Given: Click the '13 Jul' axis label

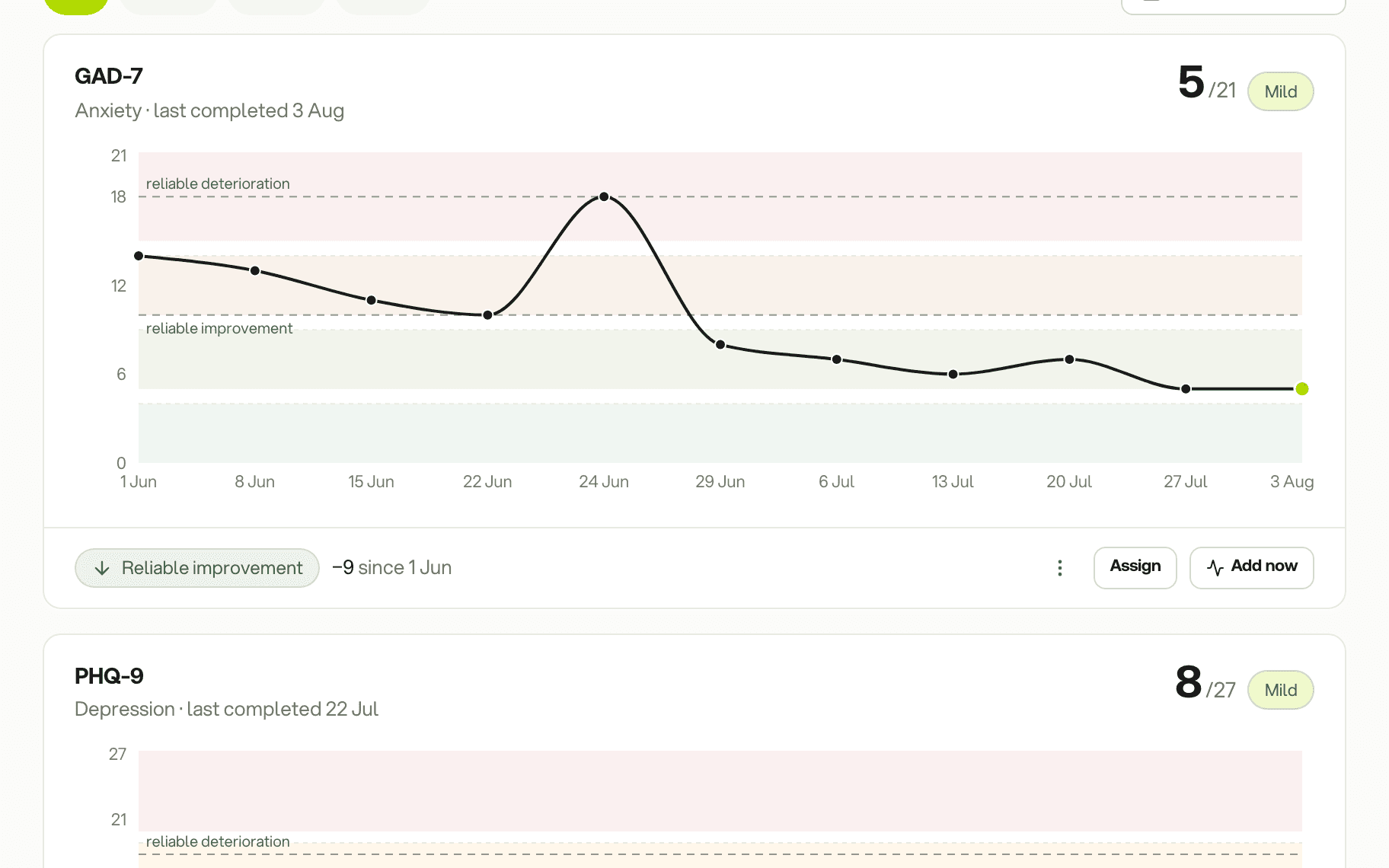Looking at the screenshot, I should pos(953,482).
